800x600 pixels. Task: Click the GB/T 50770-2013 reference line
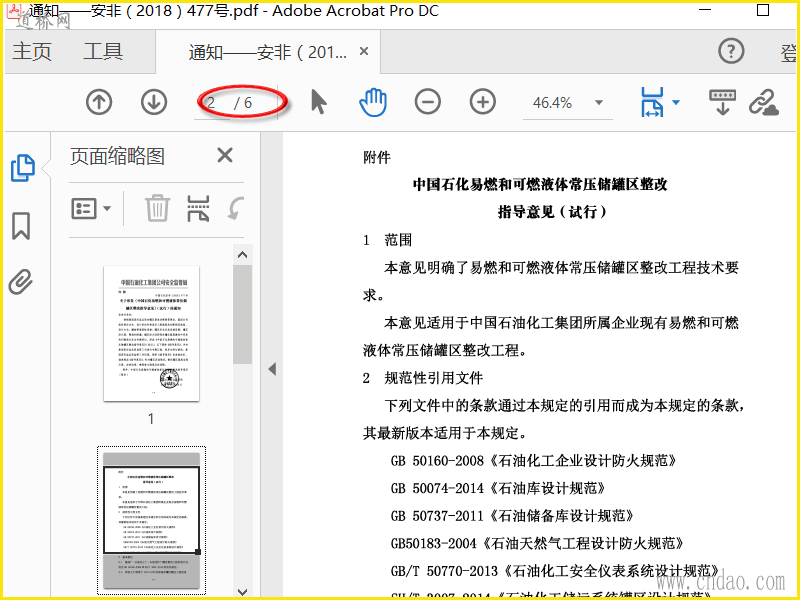point(555,571)
